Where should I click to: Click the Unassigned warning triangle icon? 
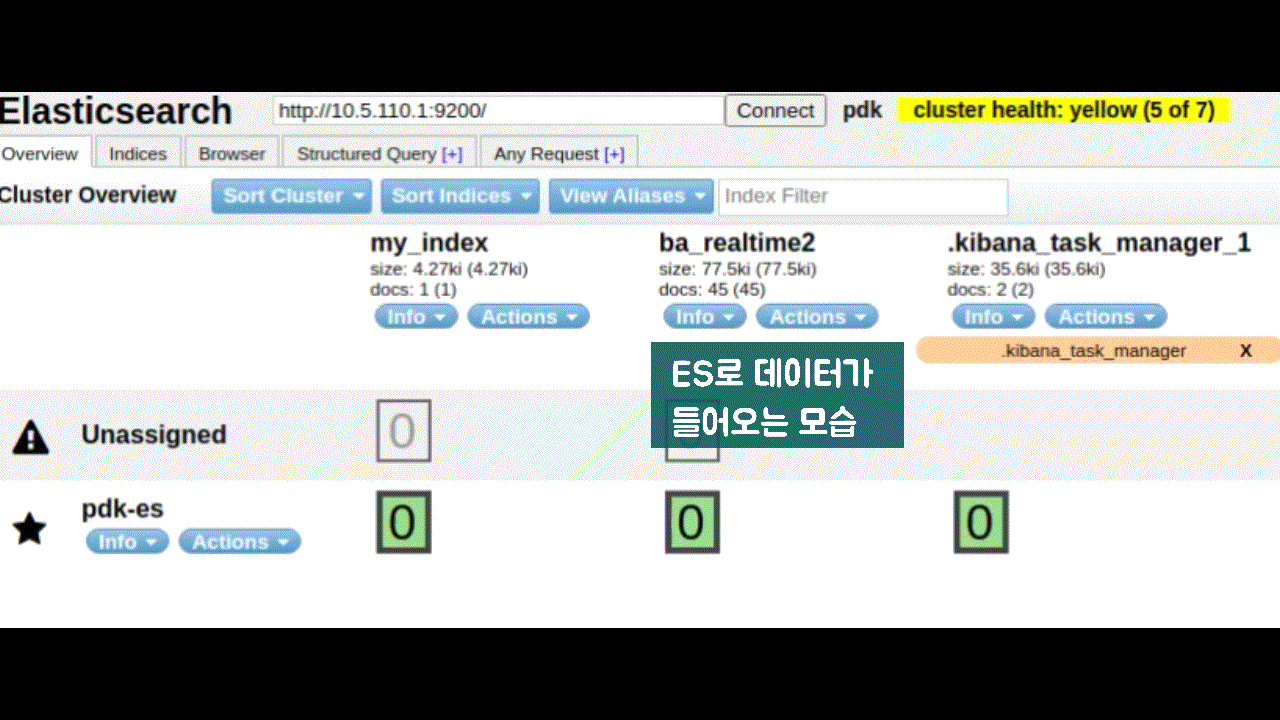click(31, 436)
